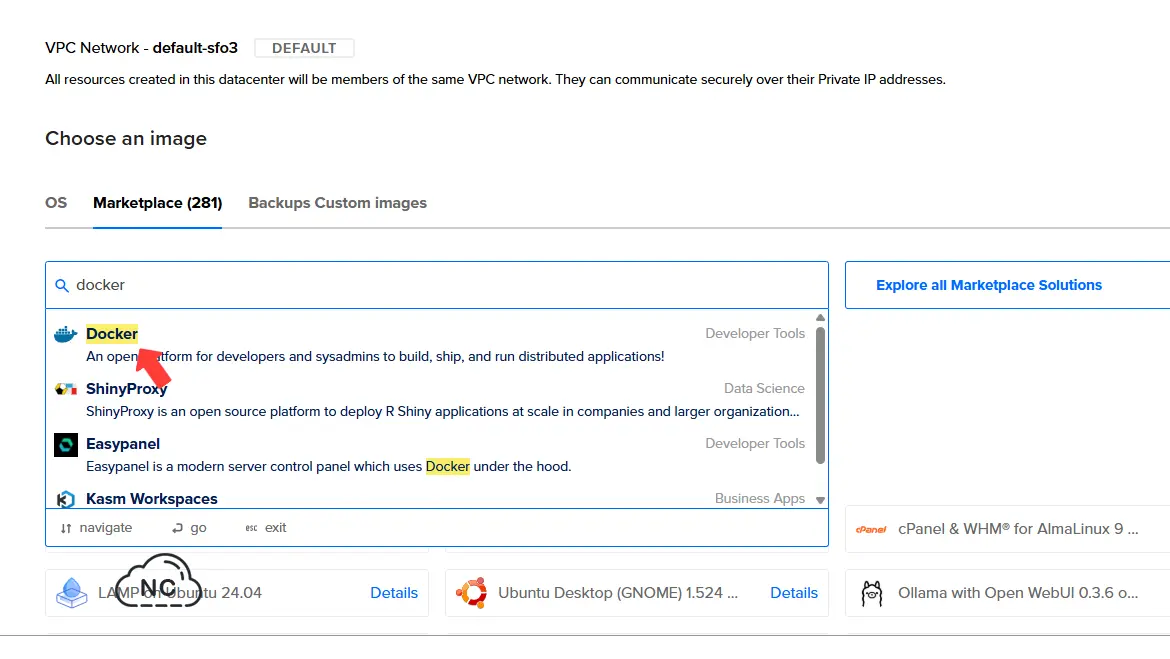Click the cPanel logo icon

tap(871, 529)
